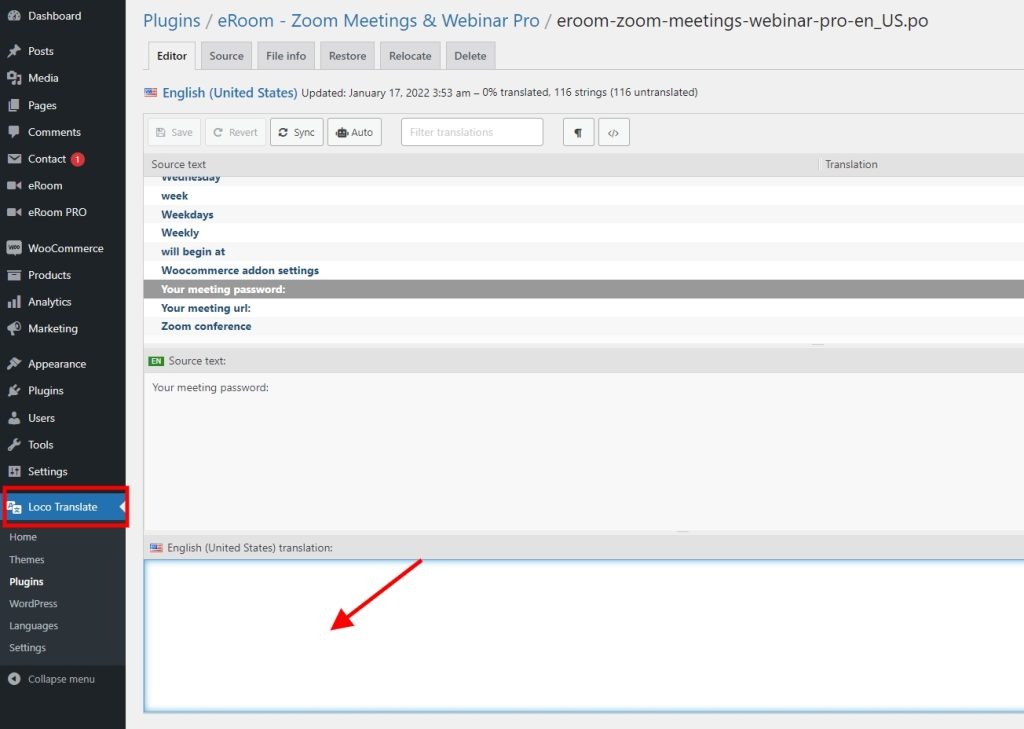
Task: Open the File info tab
Action: [286, 56]
